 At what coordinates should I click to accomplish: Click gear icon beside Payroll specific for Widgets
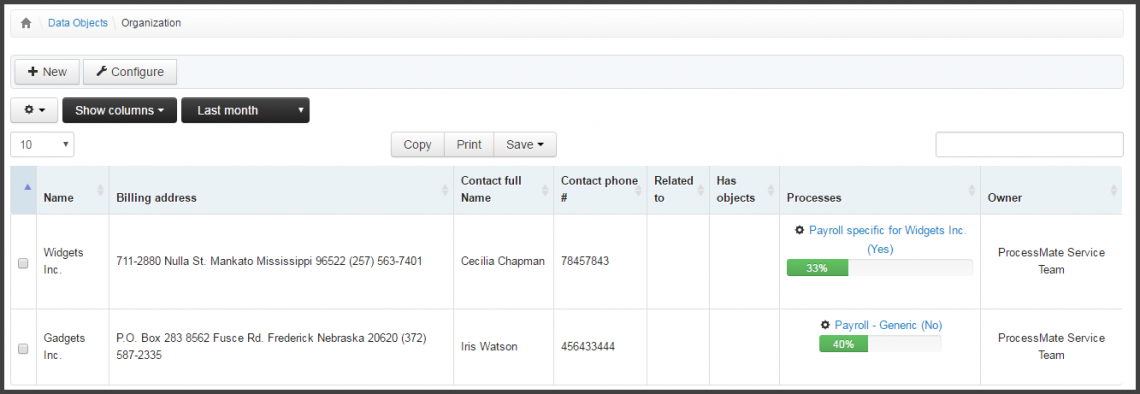click(800, 230)
